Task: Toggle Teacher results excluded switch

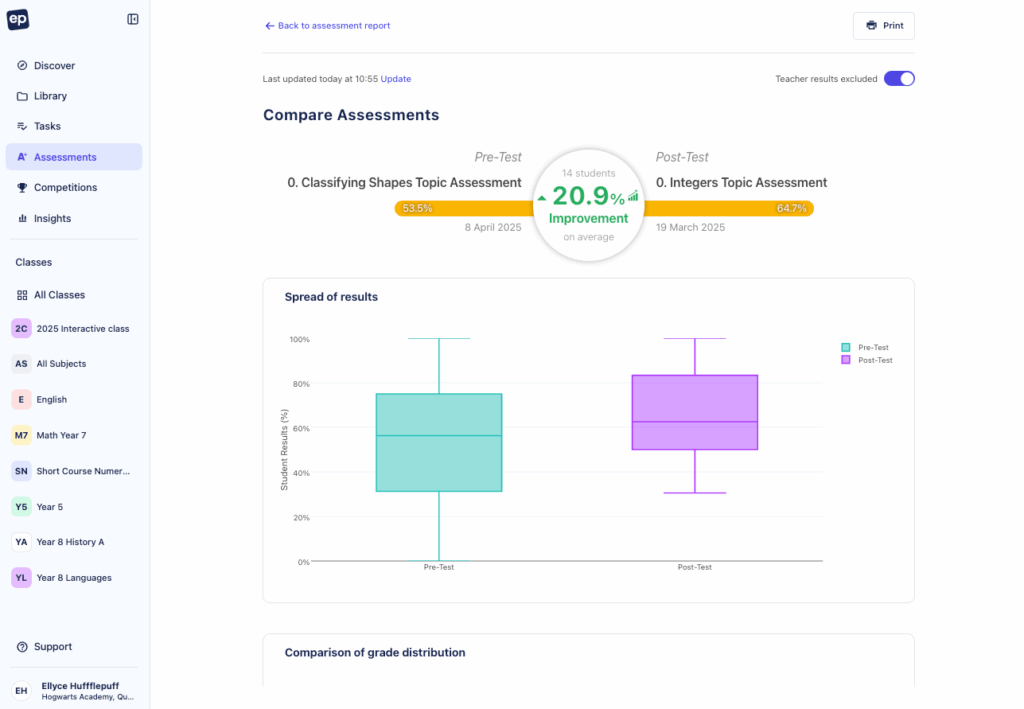Action: 899,79
